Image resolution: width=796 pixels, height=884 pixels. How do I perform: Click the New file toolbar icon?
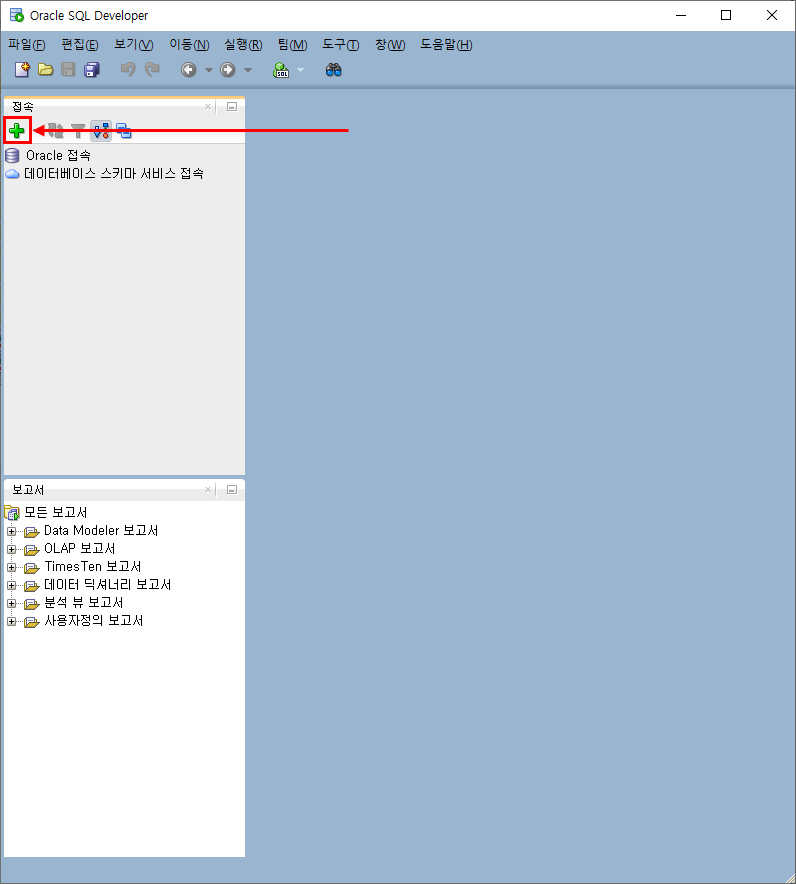point(23,70)
